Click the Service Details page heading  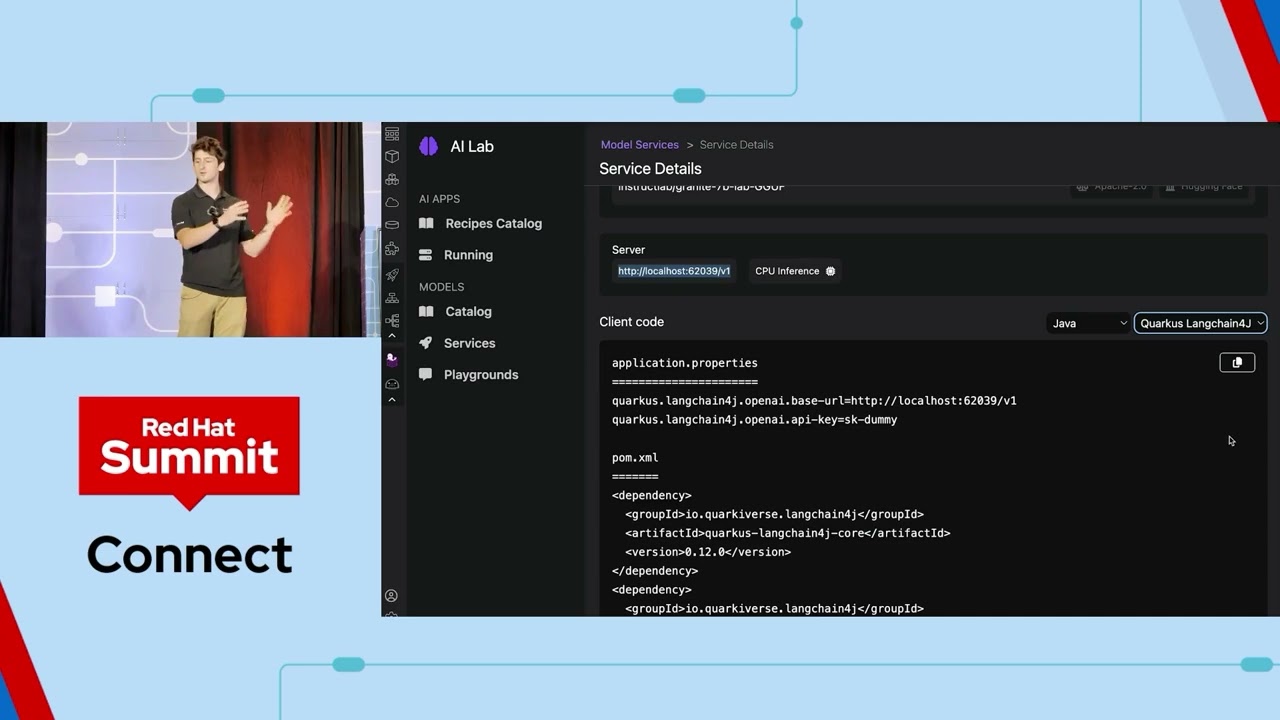click(650, 169)
